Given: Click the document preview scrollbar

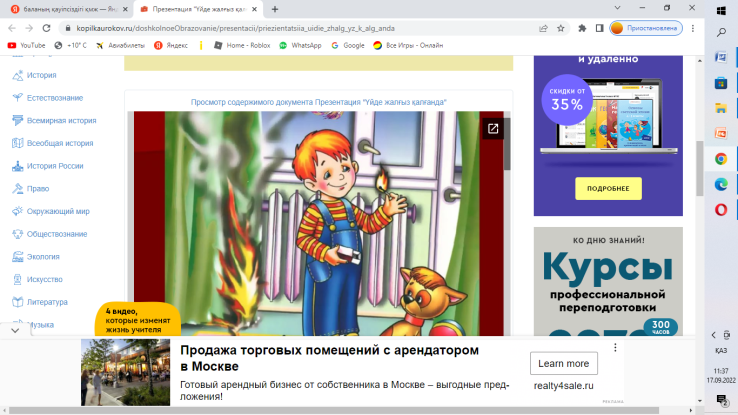Looking at the screenshot, I should point(507,145).
